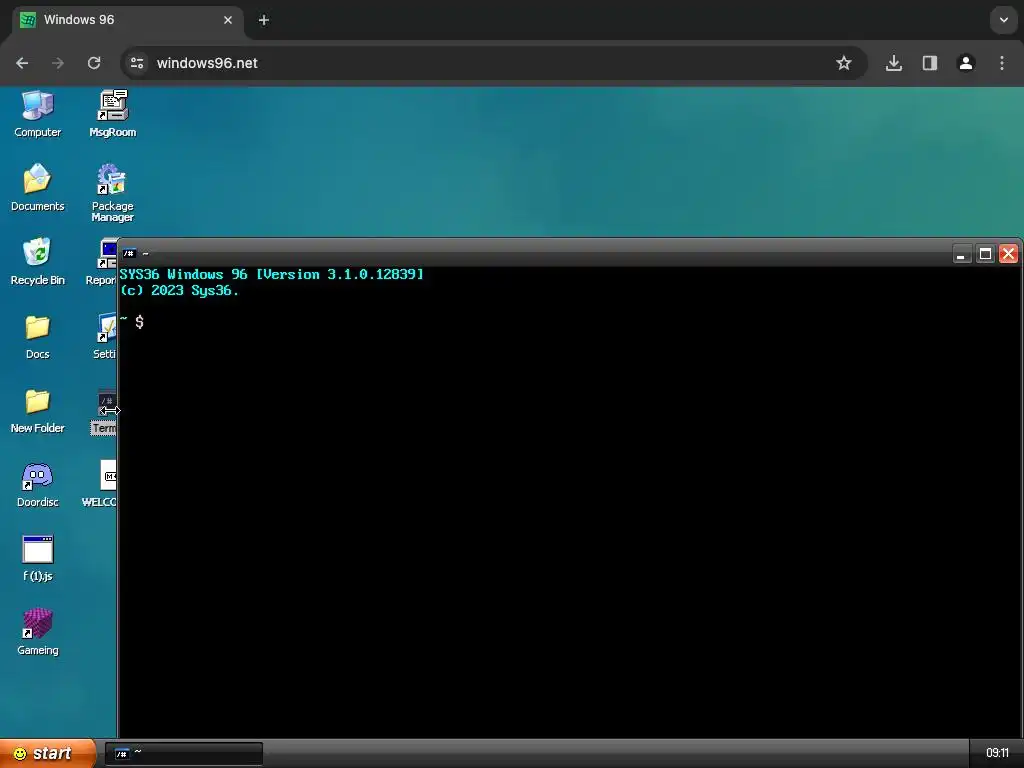Image resolution: width=1024 pixels, height=768 pixels.
Task: Select the f (1).js file icon
Action: 37,558
